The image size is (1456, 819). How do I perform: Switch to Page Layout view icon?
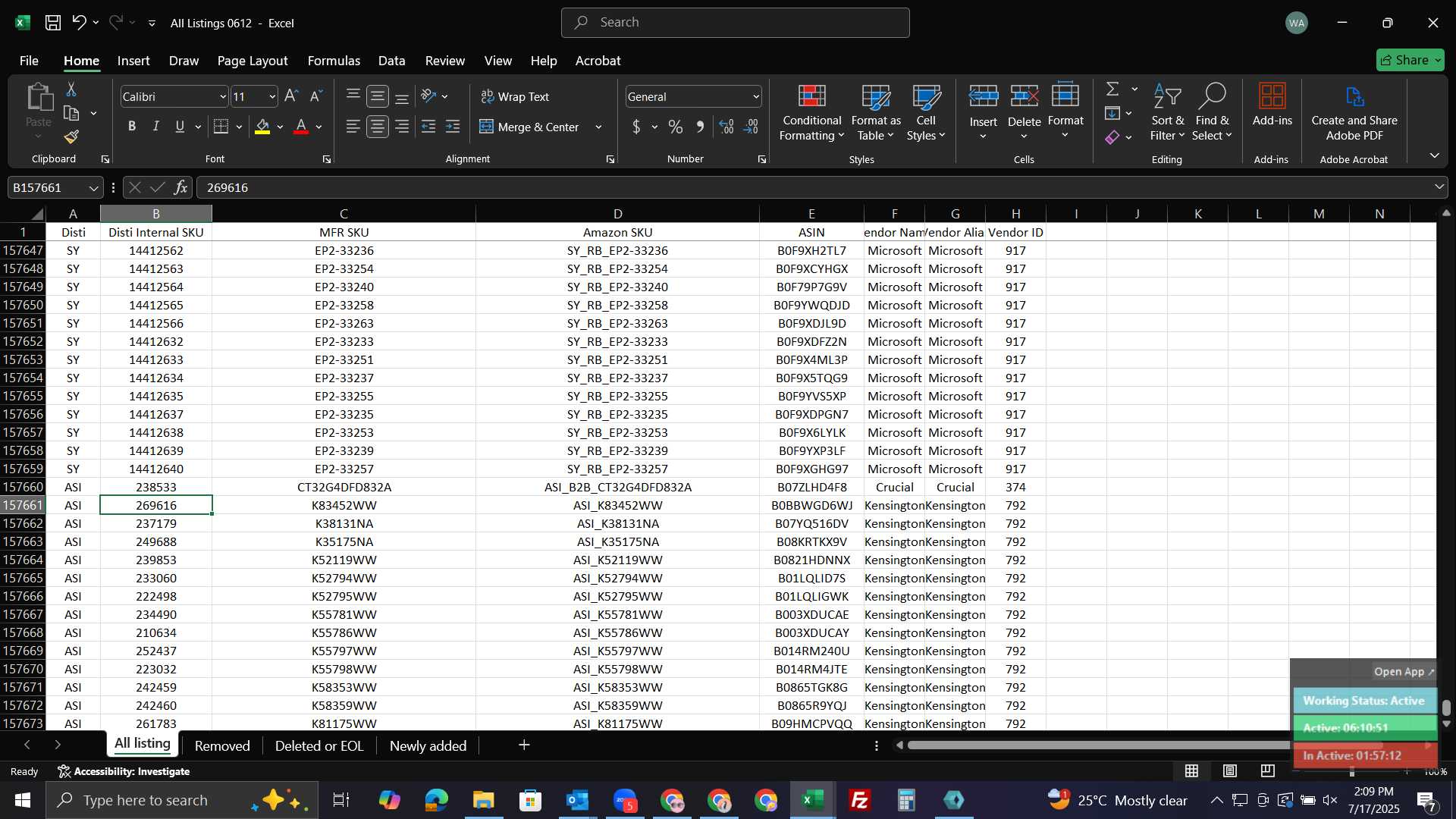click(x=1230, y=771)
